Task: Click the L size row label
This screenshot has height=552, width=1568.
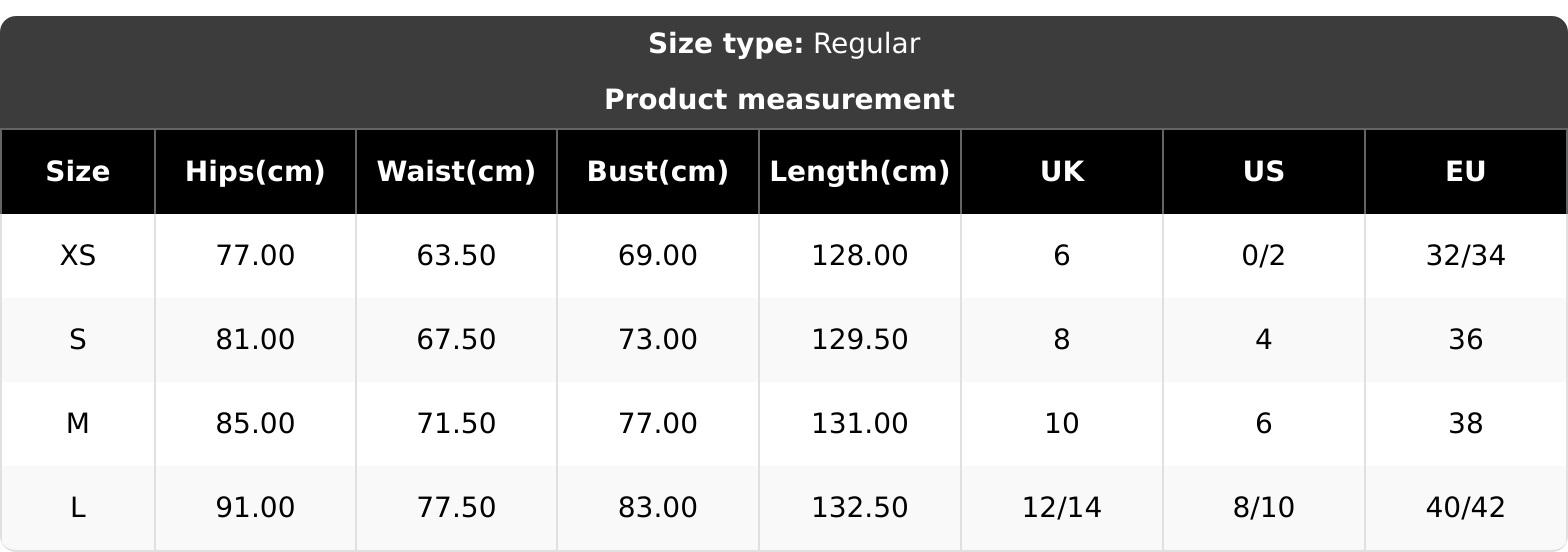Action: pos(78,508)
